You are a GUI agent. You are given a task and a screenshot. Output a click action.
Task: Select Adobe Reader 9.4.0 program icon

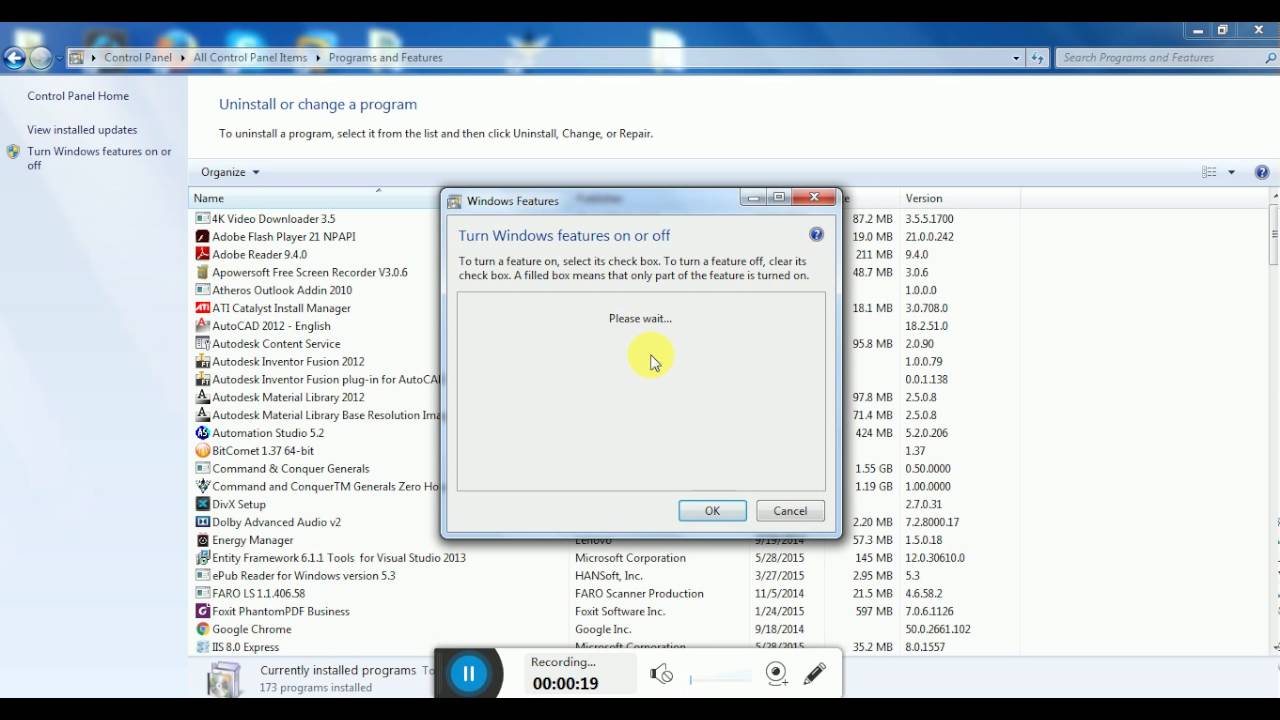(203, 255)
